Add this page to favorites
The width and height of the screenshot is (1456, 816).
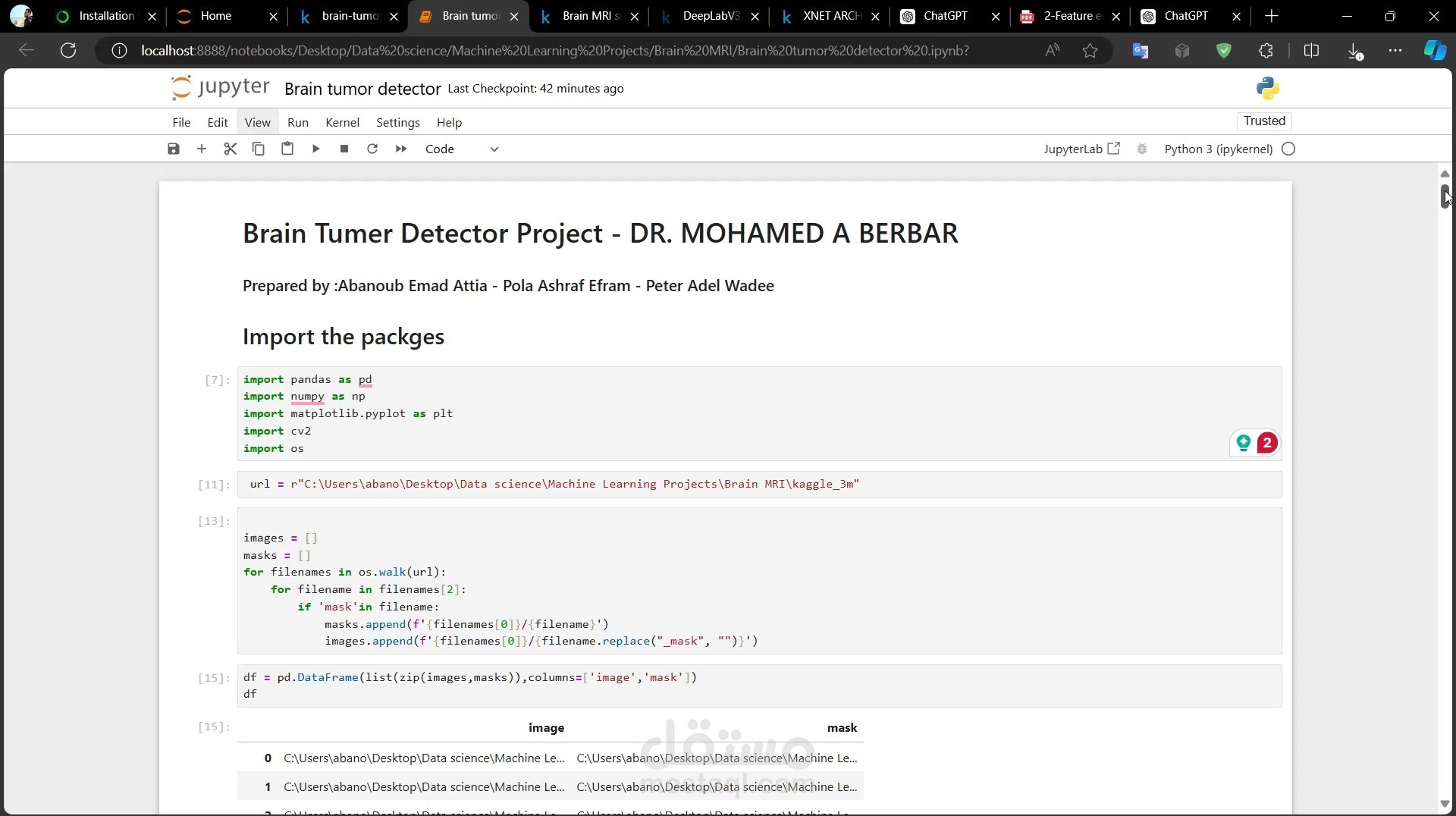point(1090,51)
